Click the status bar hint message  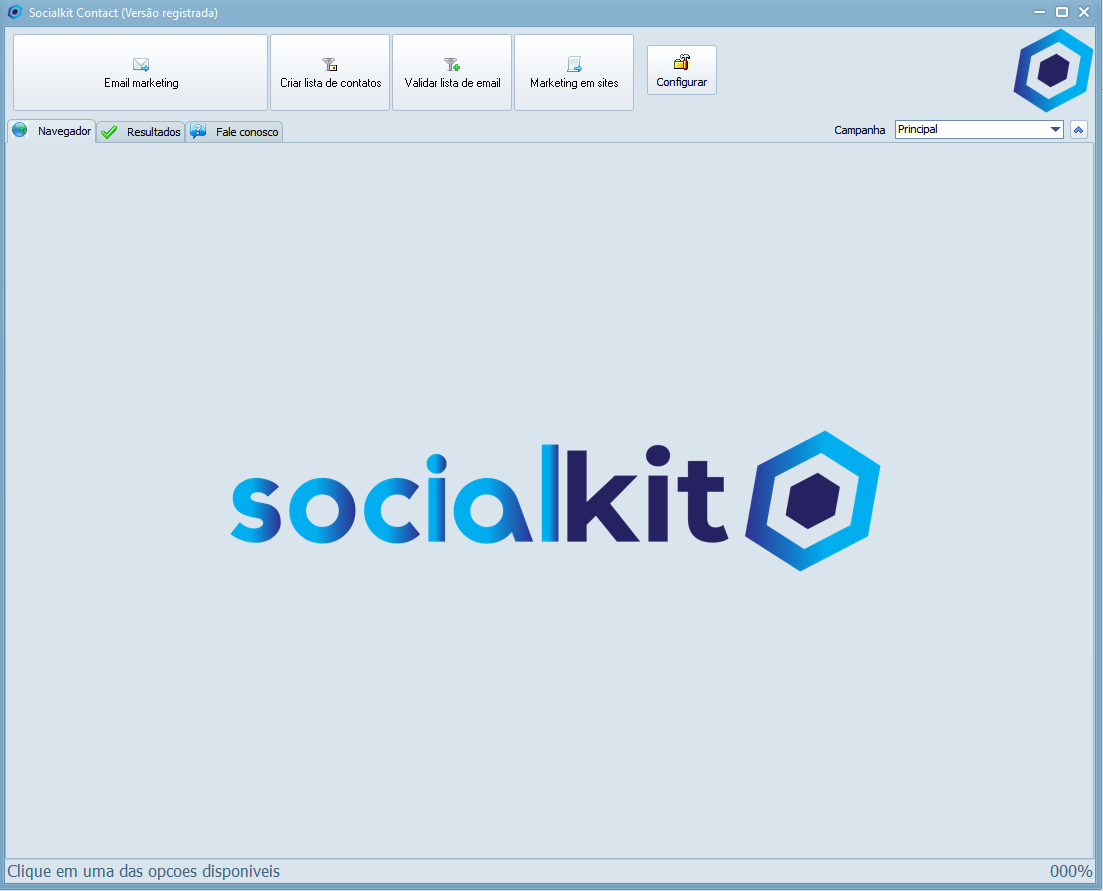click(x=144, y=872)
